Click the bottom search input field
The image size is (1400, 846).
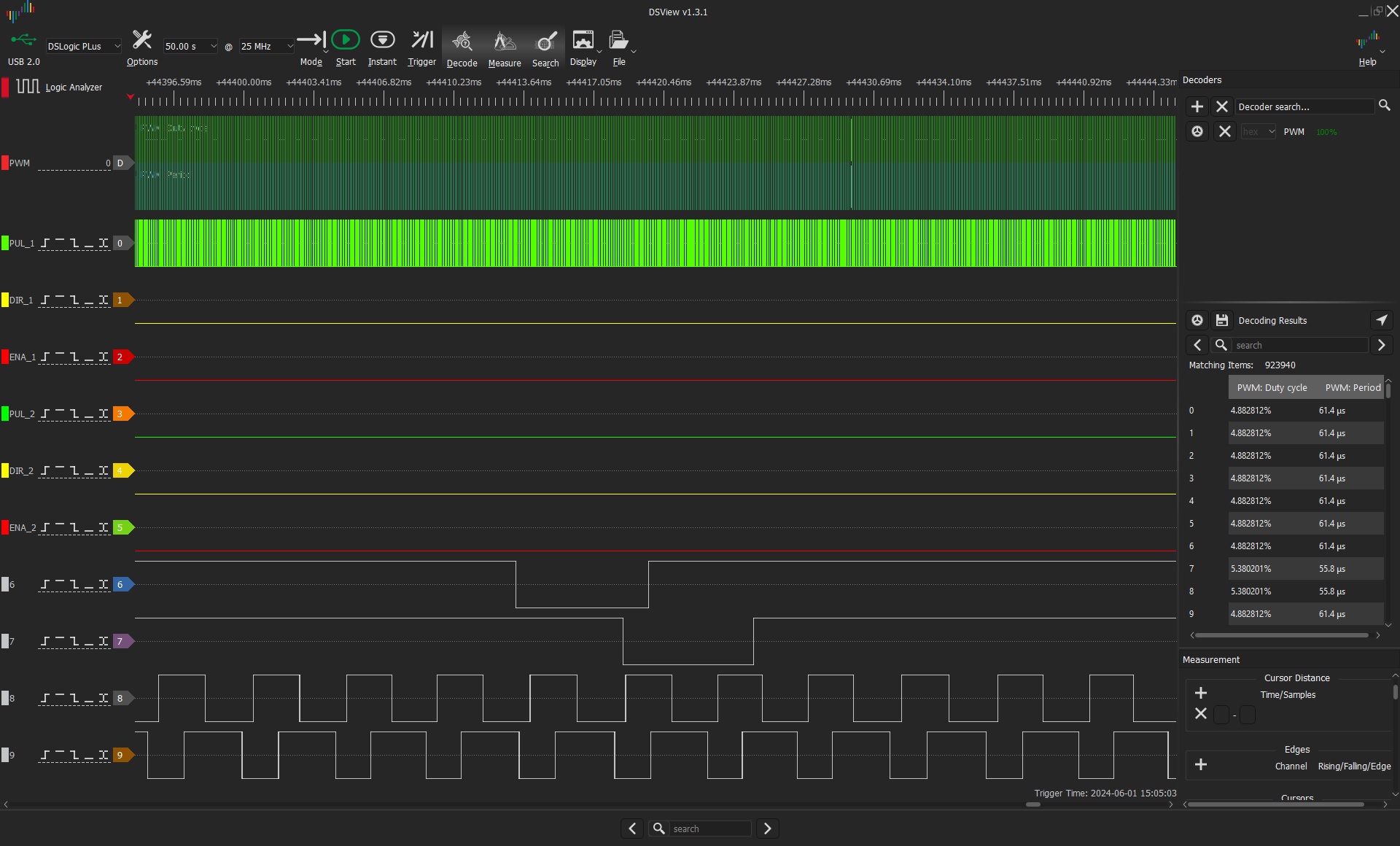click(710, 828)
